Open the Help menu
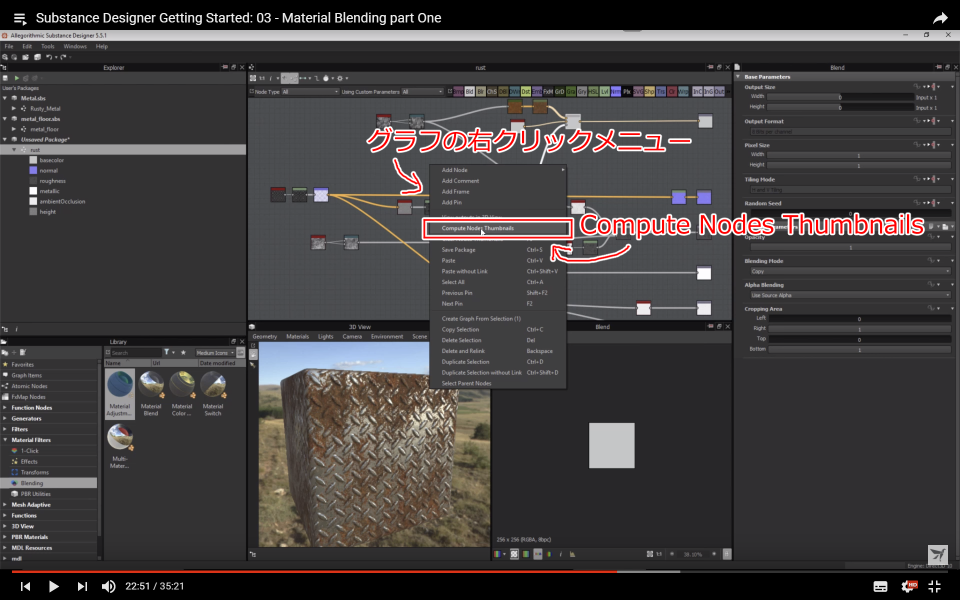Viewport: 960px width, 600px height. coord(102,47)
